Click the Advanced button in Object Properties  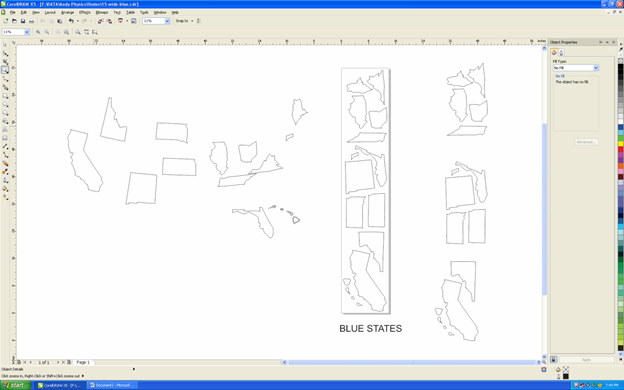coord(586,142)
